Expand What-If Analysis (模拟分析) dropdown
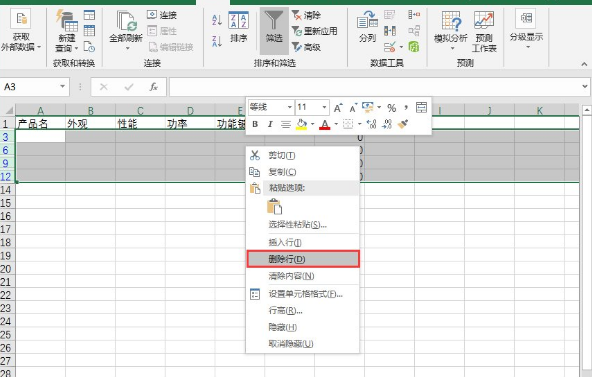The height and width of the screenshot is (377, 592). coord(452,48)
